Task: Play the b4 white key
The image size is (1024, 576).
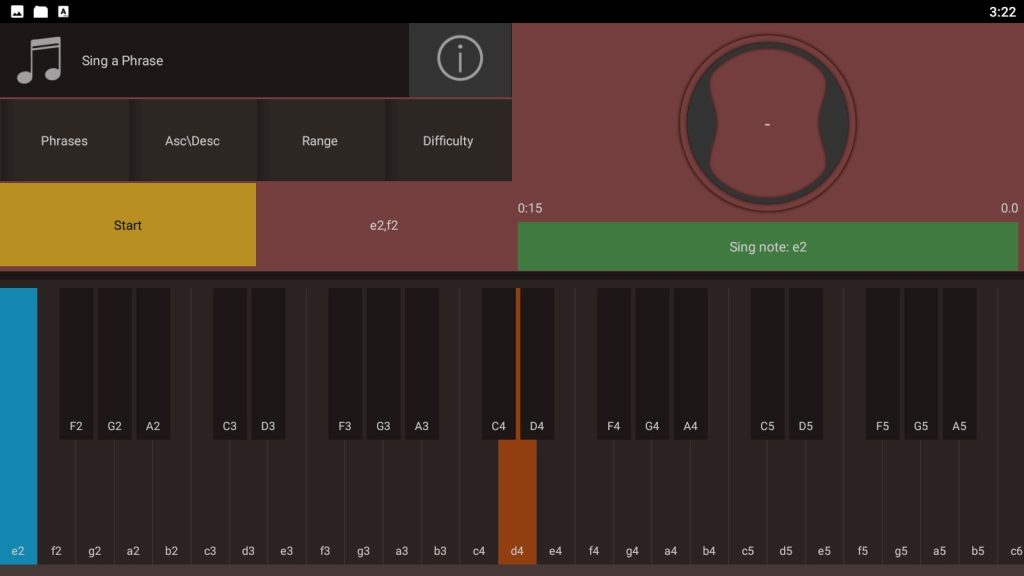Action: pyautogui.click(x=709, y=502)
